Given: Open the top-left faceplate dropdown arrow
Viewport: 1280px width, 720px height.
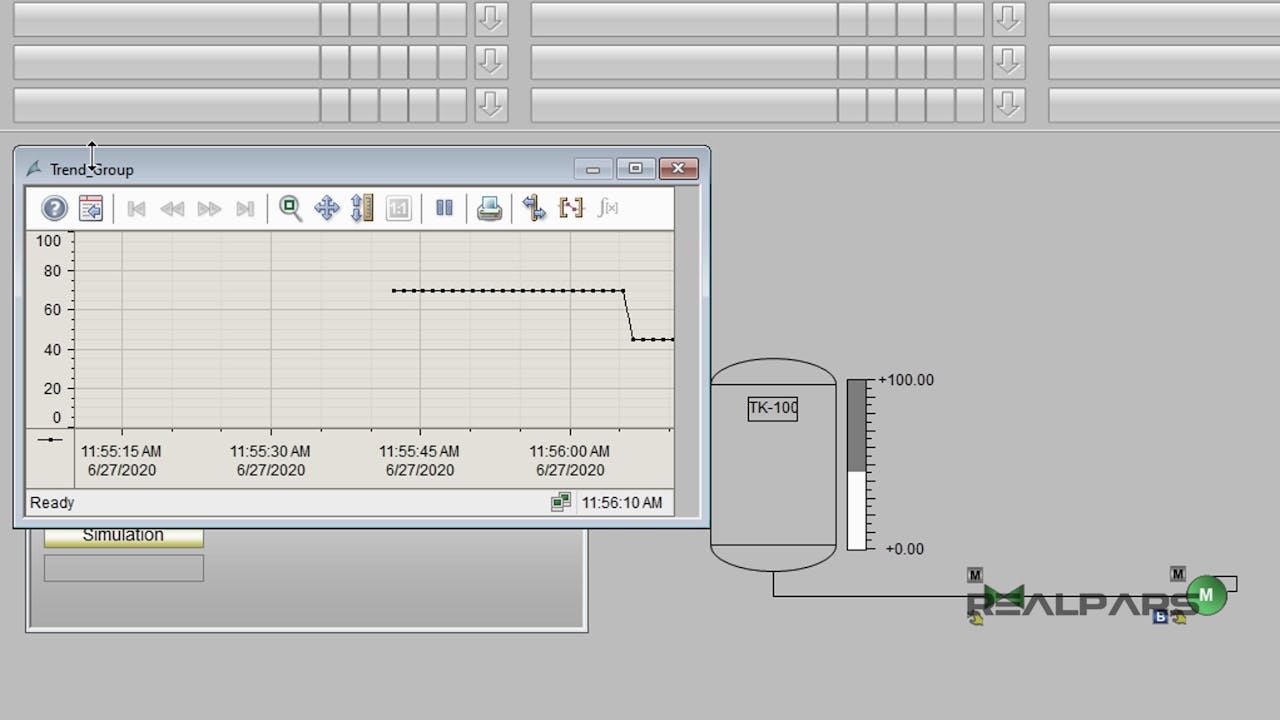Looking at the screenshot, I should coord(491,18).
